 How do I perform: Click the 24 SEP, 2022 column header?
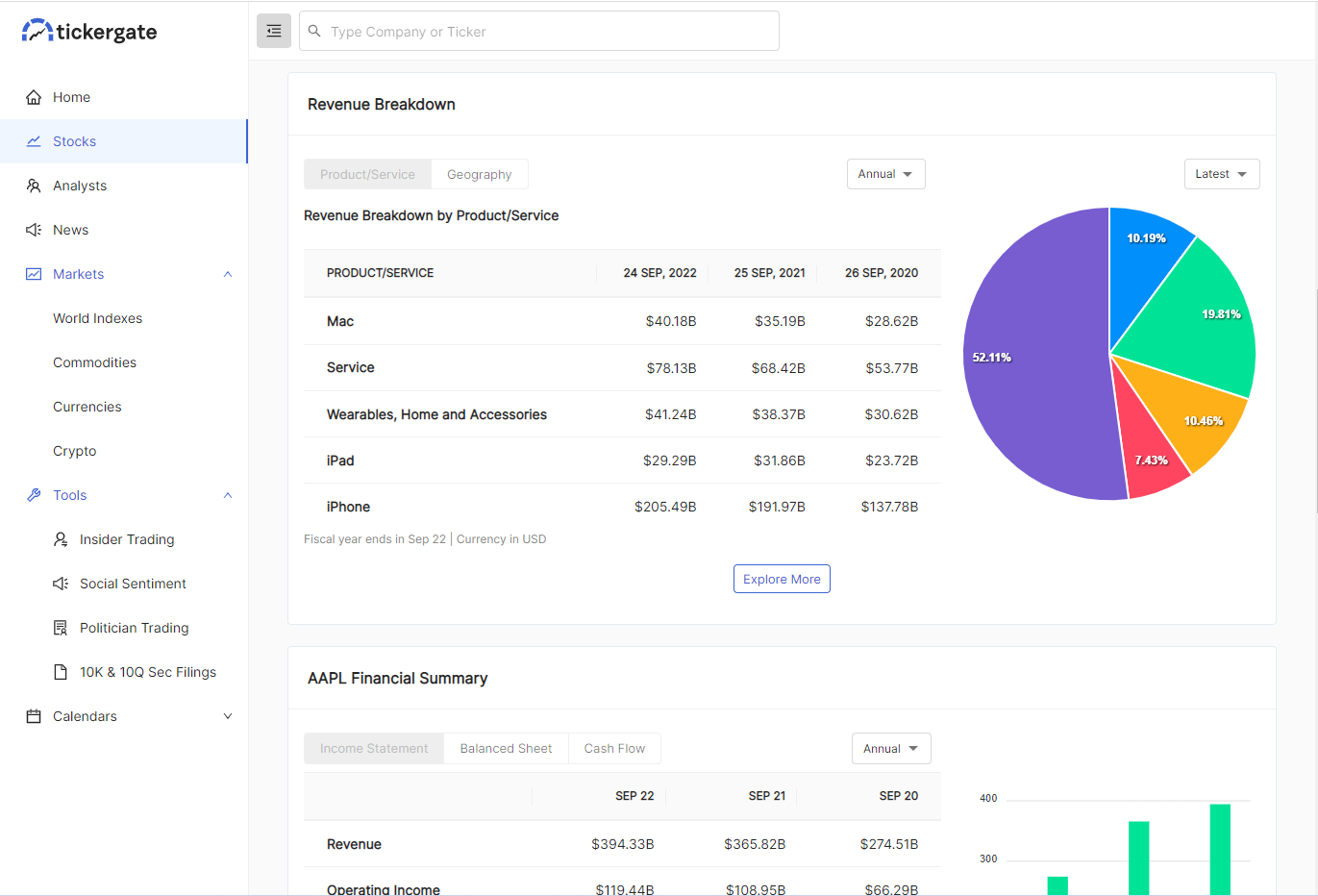(659, 273)
